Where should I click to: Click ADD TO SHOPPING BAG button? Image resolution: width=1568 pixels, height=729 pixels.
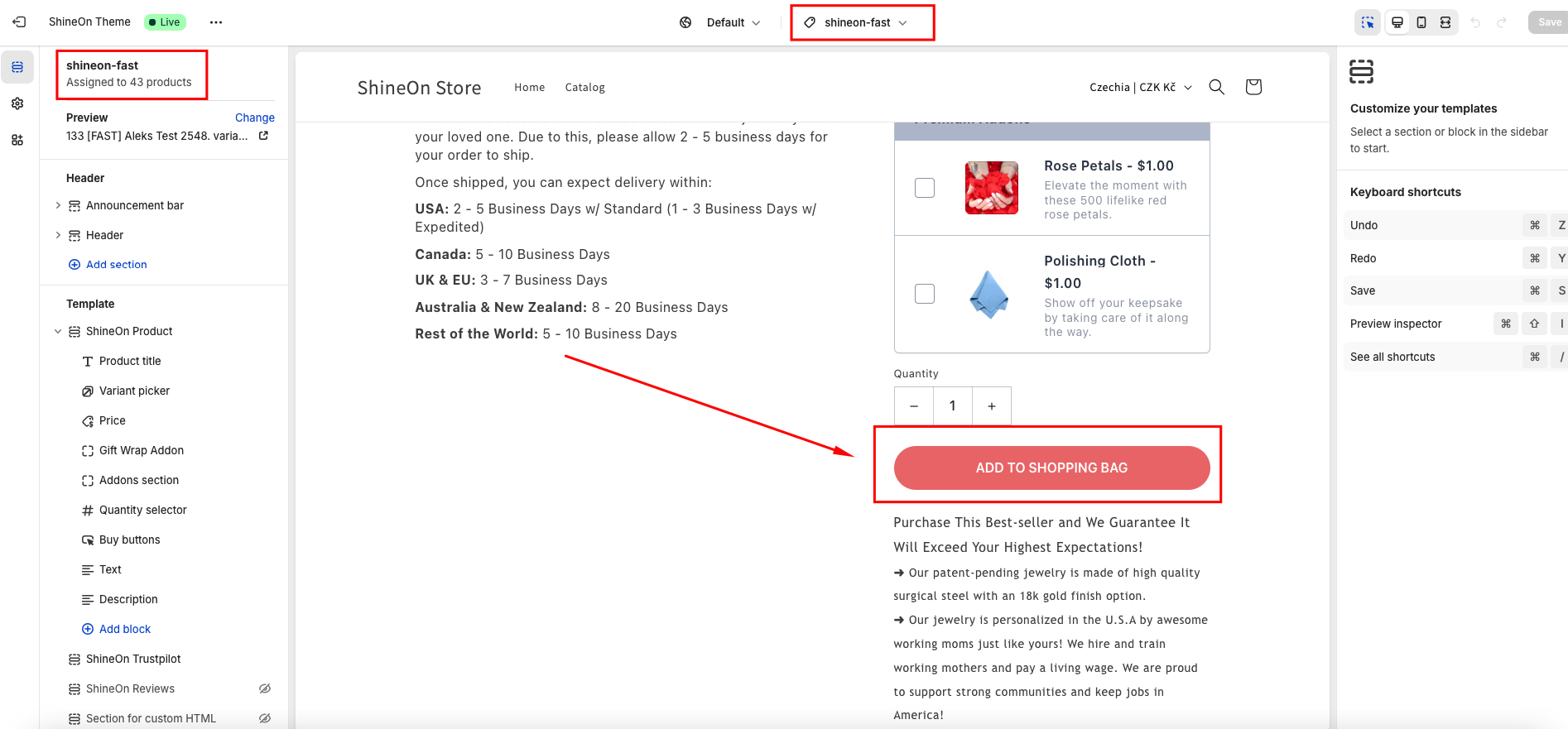pyautogui.click(x=1051, y=468)
